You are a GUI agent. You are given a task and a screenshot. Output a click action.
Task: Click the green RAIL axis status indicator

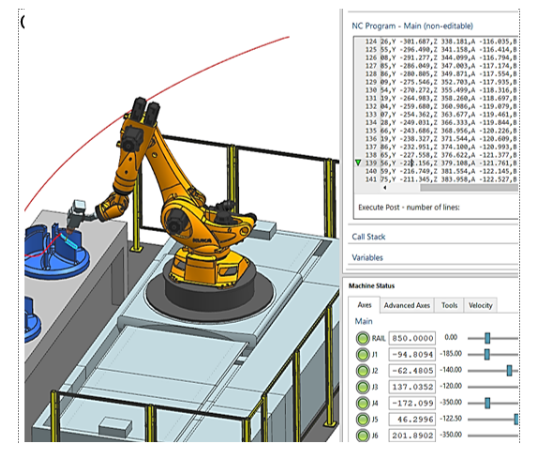(362, 338)
